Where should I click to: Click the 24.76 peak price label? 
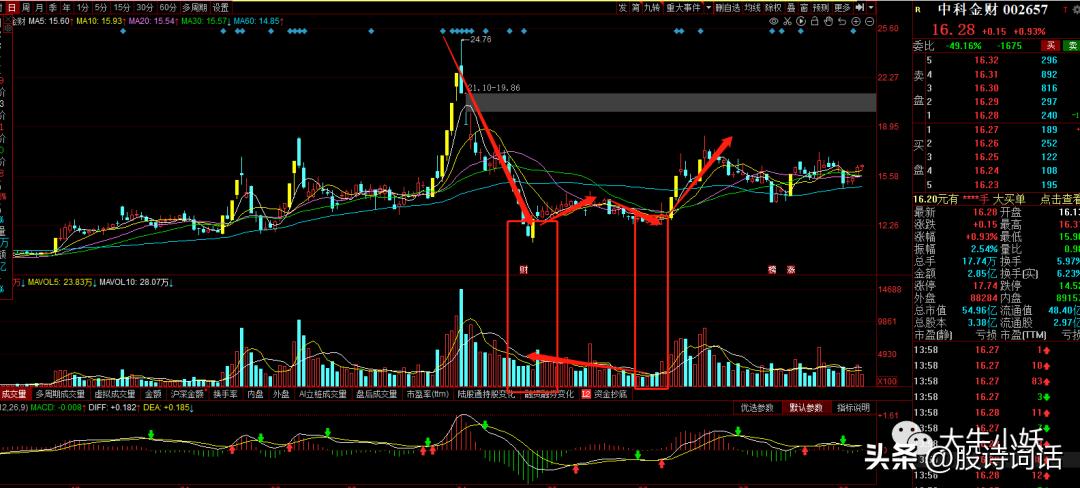(x=480, y=40)
